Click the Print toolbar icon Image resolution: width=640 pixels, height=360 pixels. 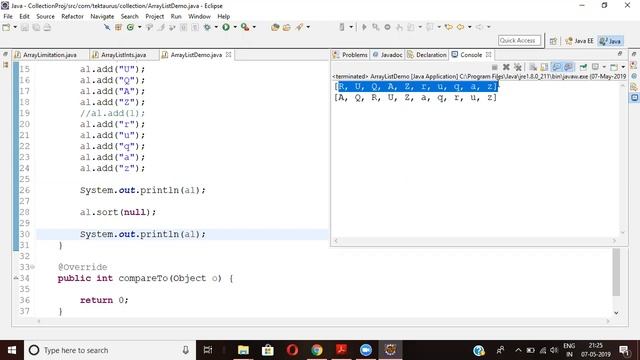[47, 27]
